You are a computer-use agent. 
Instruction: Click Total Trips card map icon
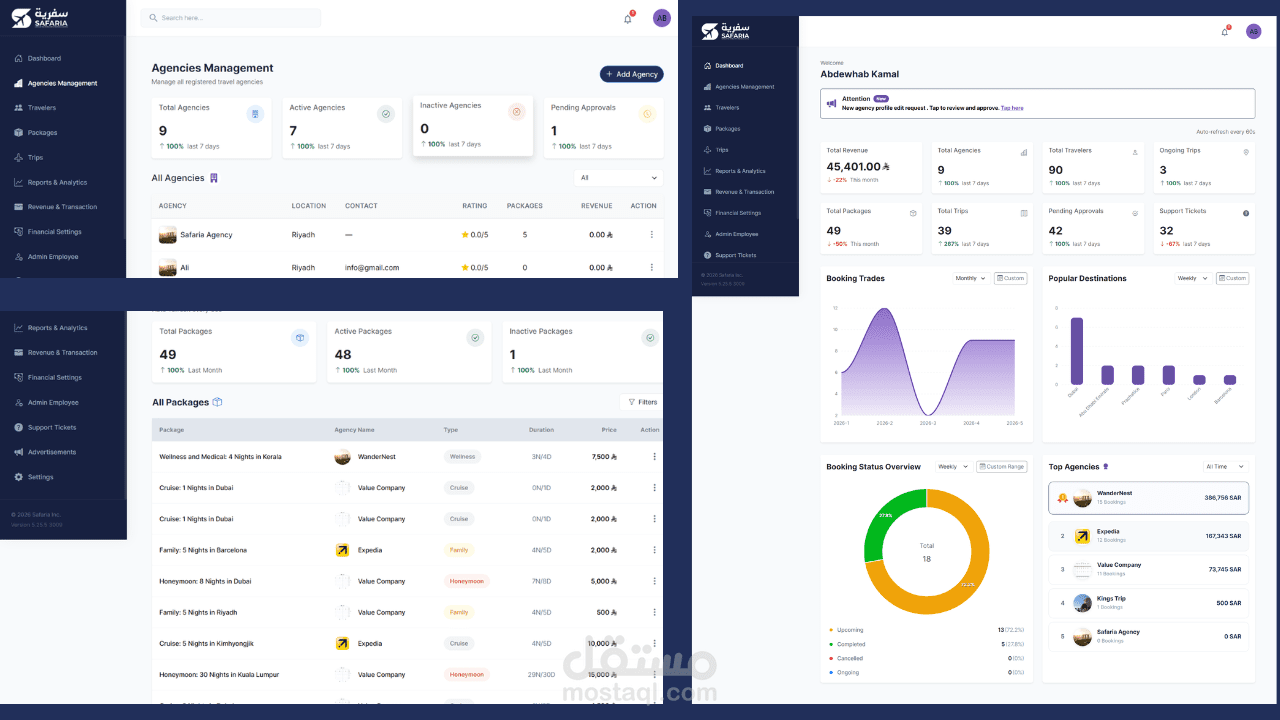pos(1024,213)
